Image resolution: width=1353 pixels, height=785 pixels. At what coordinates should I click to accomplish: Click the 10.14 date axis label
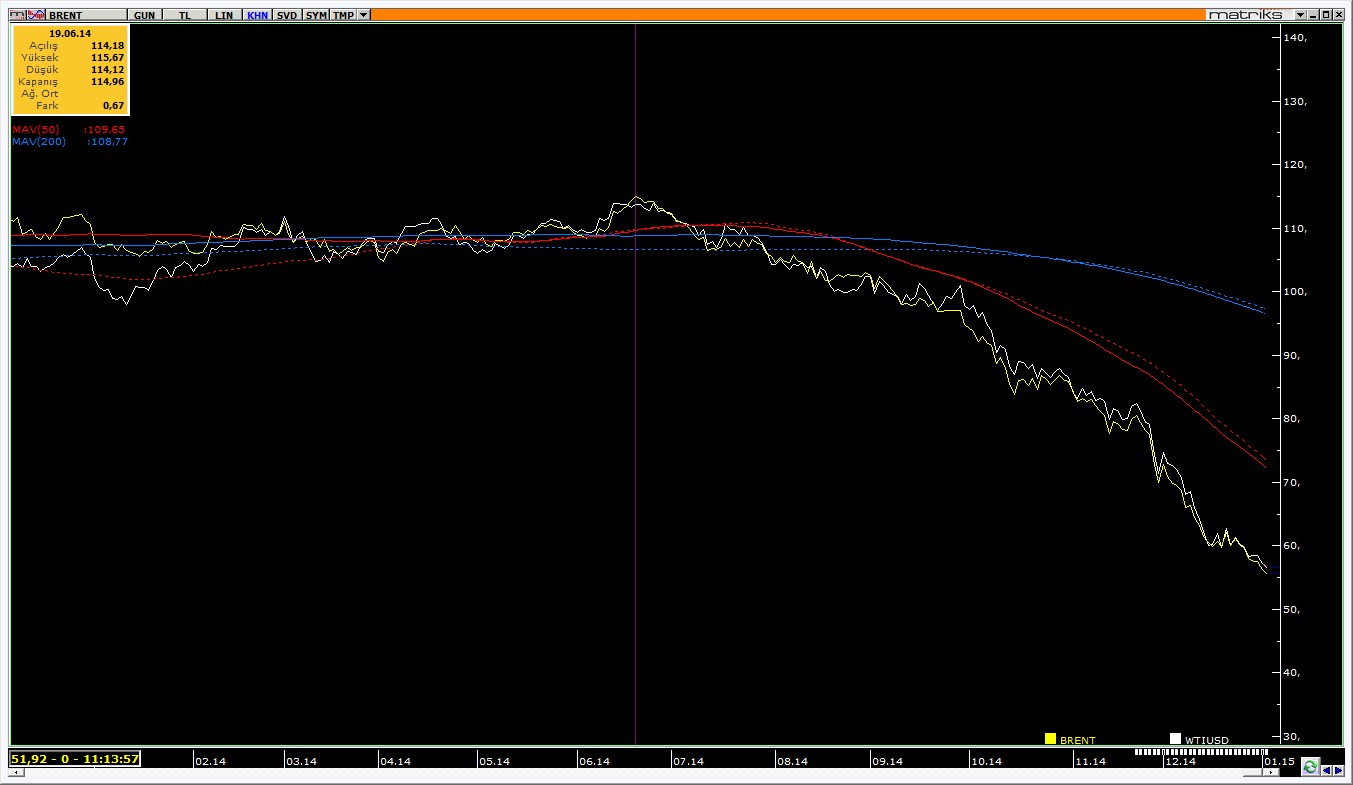pos(986,761)
